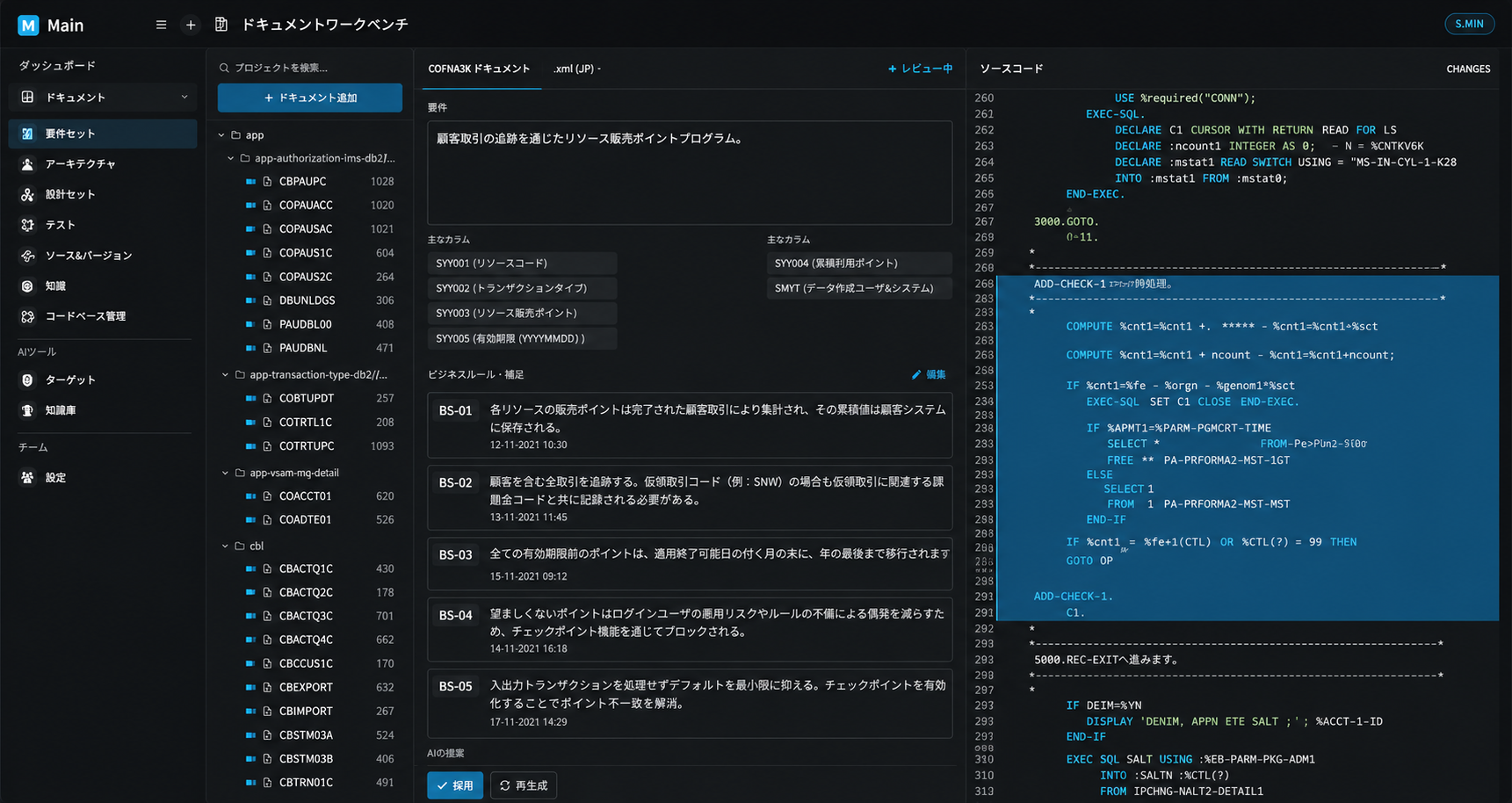Open the ソース&バージョン menu item
The image size is (1512, 803).
point(103,256)
